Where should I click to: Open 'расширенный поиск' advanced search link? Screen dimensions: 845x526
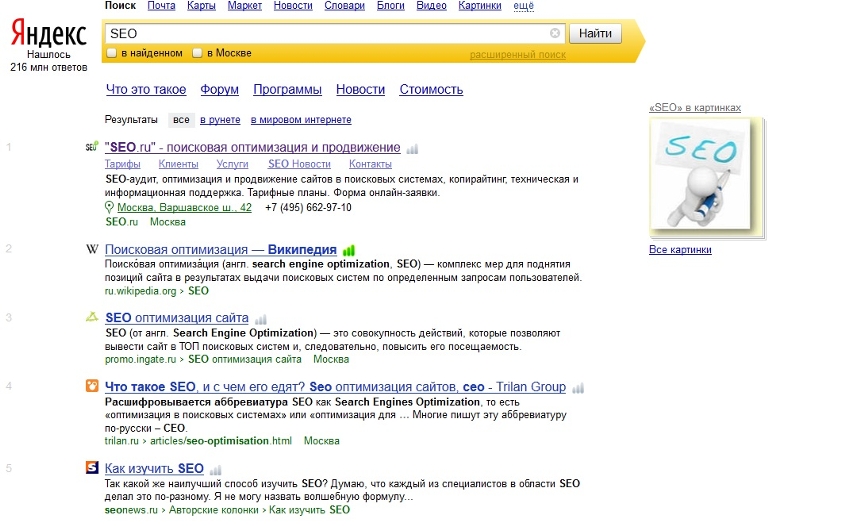point(518,54)
